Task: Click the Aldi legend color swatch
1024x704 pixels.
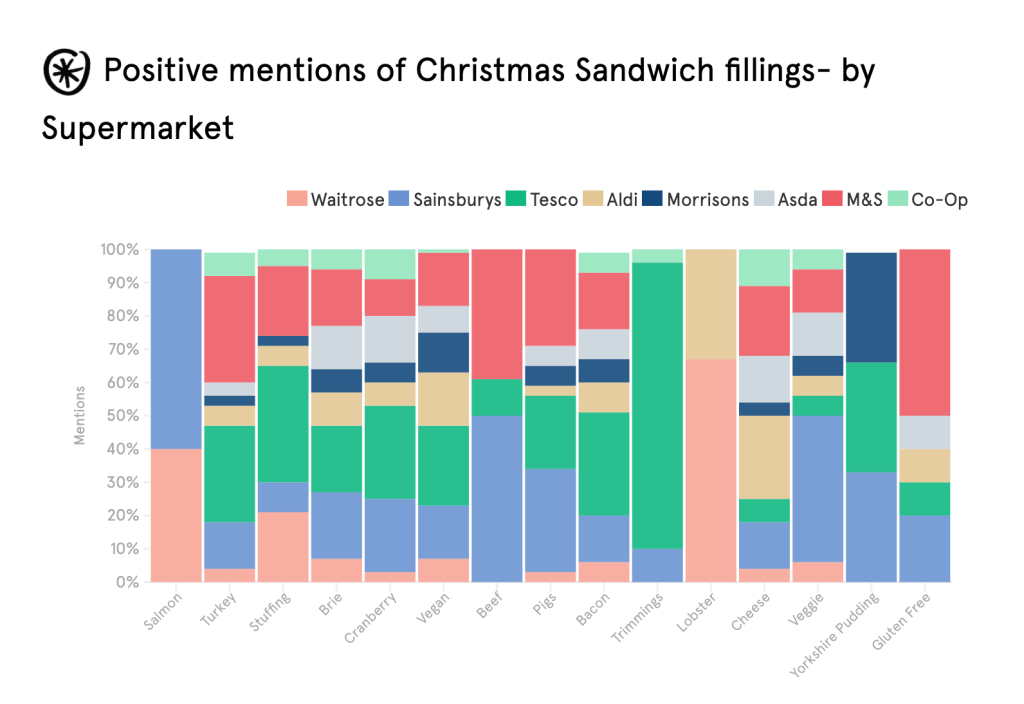Action: coord(594,199)
